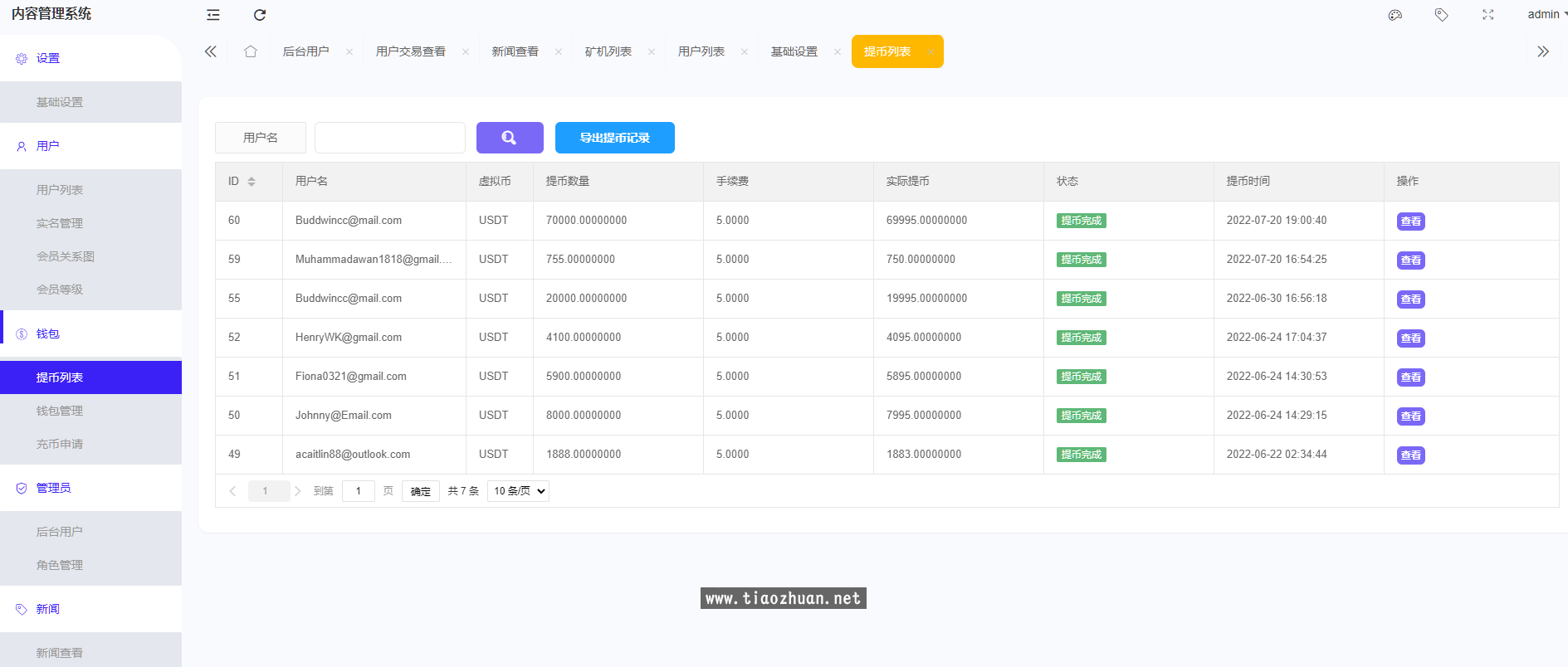Screen dimensions: 1568x667
Task: Open 角色管理 in the sidebar
Action: tap(90, 565)
